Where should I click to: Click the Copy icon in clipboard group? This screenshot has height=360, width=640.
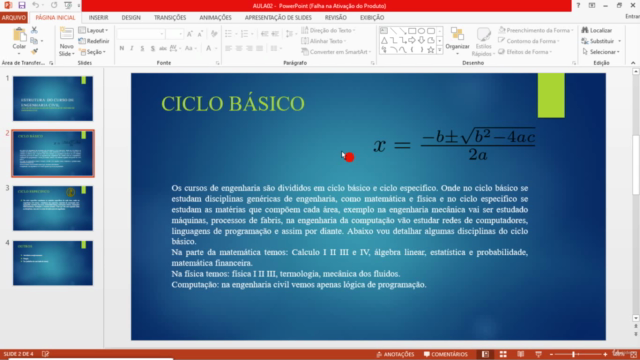tap(34, 41)
